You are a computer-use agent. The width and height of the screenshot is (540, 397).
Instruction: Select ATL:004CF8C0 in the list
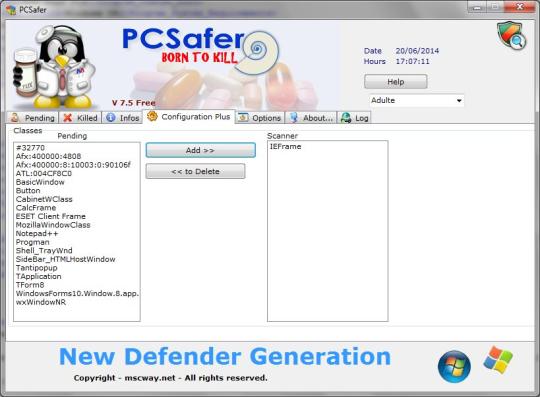(x=44, y=174)
